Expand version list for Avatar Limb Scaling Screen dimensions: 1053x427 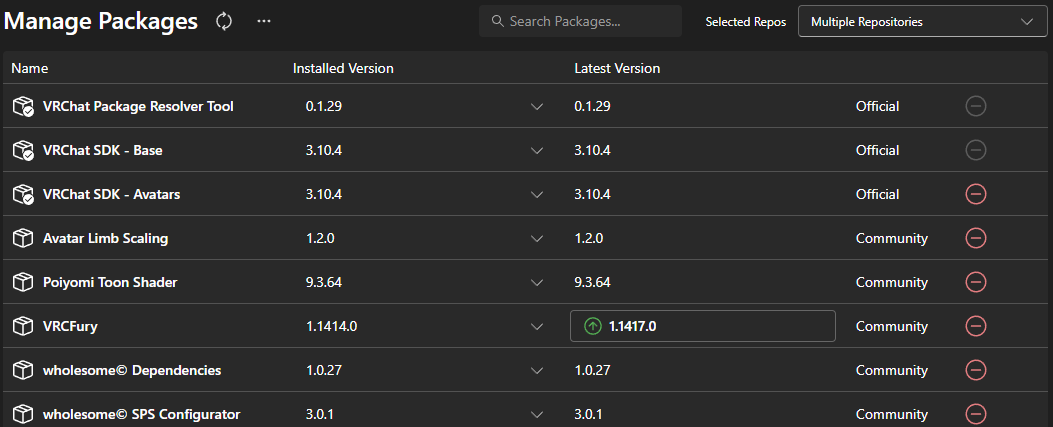tap(537, 238)
